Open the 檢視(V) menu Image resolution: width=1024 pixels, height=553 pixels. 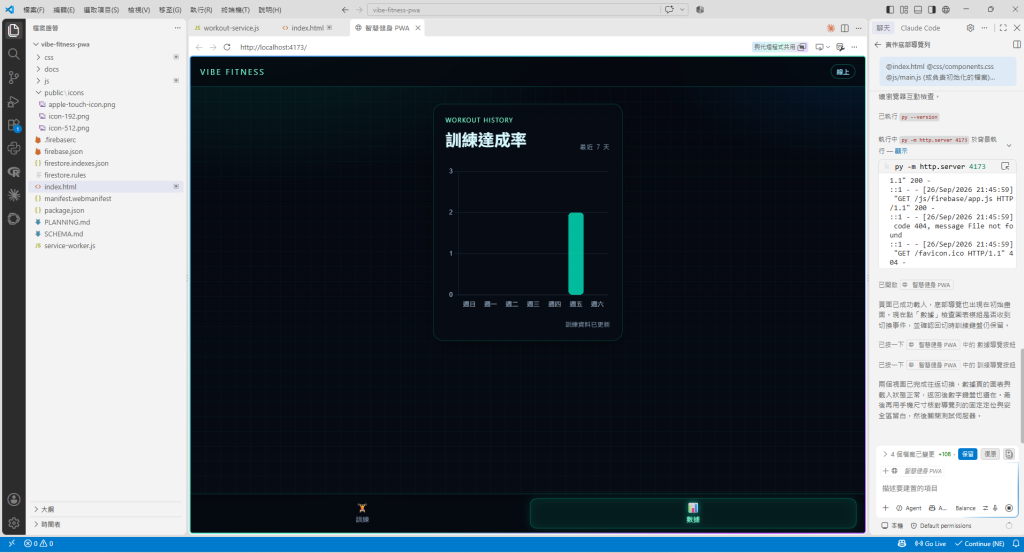tap(138, 10)
